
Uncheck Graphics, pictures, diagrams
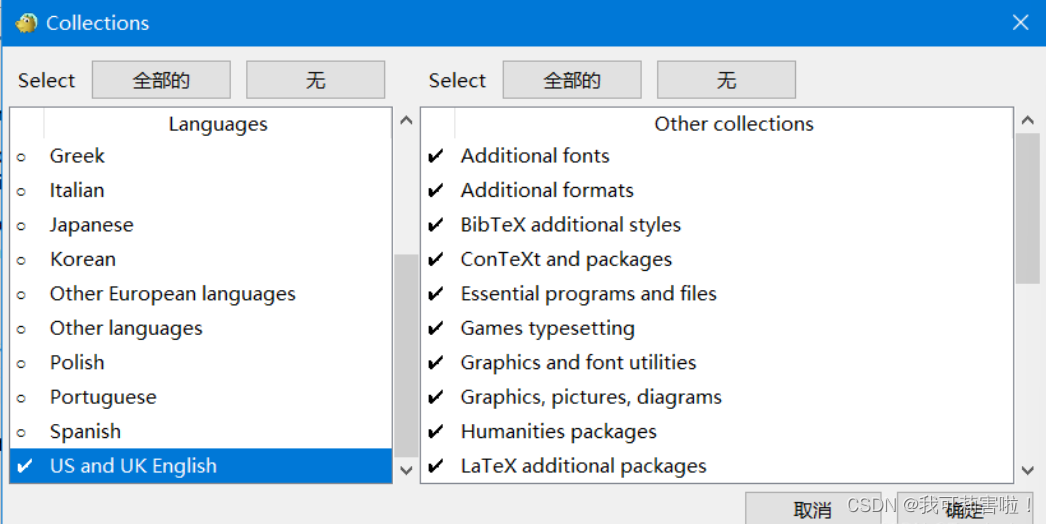(x=436, y=397)
